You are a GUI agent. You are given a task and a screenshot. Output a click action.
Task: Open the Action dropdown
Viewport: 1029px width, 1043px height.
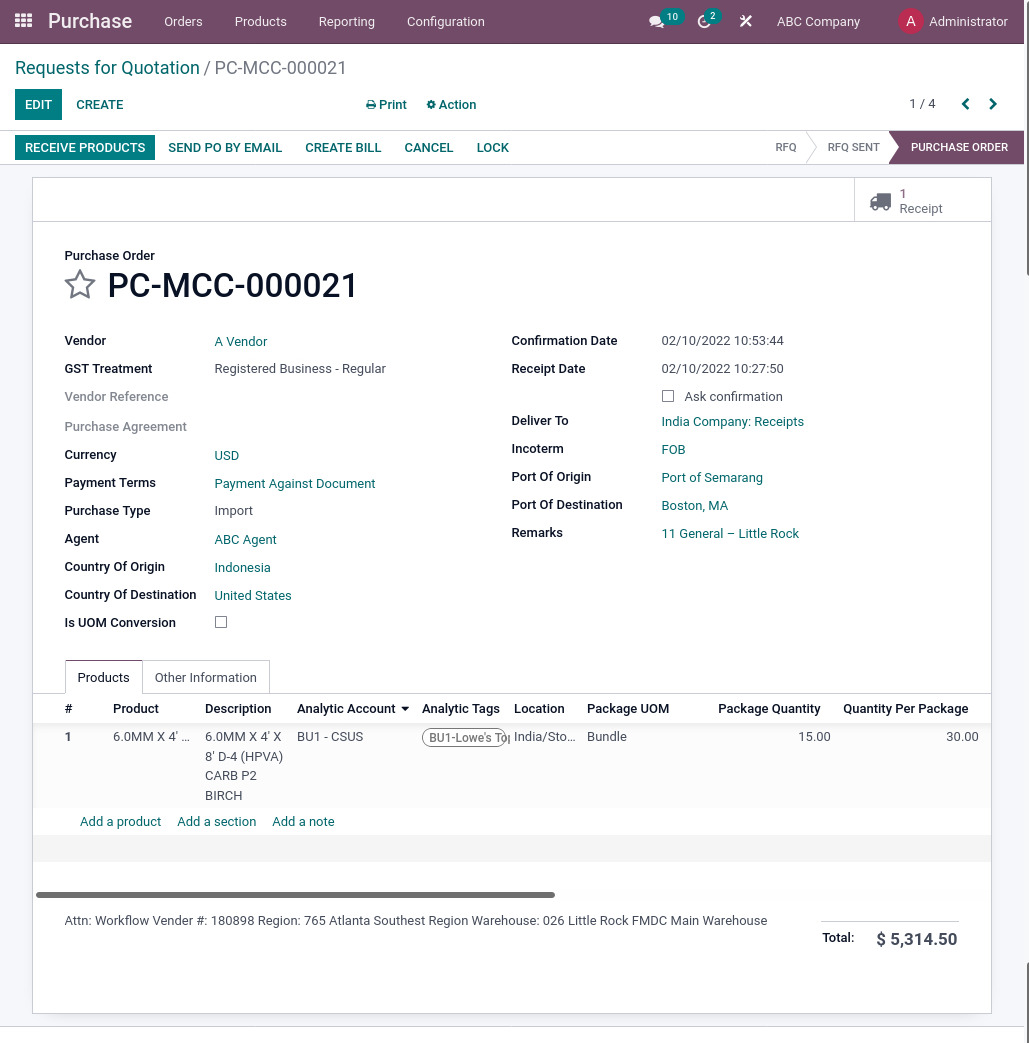pyautogui.click(x=450, y=105)
